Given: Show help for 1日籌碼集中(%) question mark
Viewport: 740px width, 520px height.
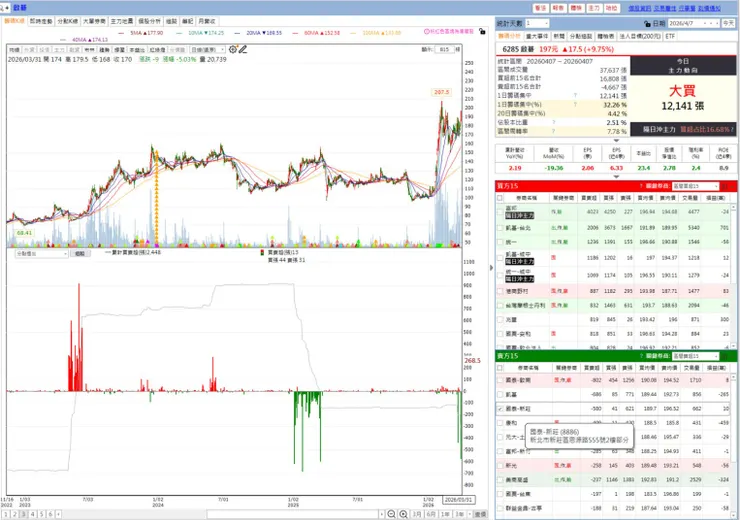Looking at the screenshot, I should (575, 105).
